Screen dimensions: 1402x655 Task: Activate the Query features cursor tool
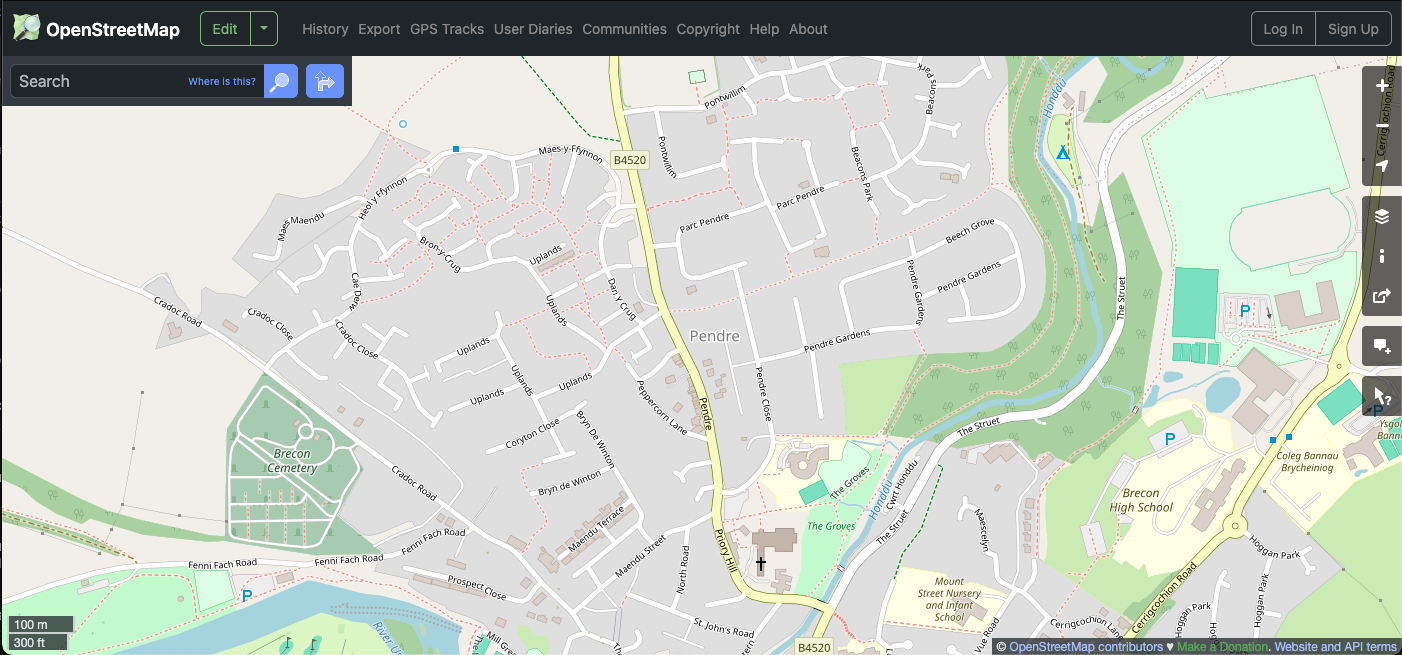click(x=1382, y=396)
